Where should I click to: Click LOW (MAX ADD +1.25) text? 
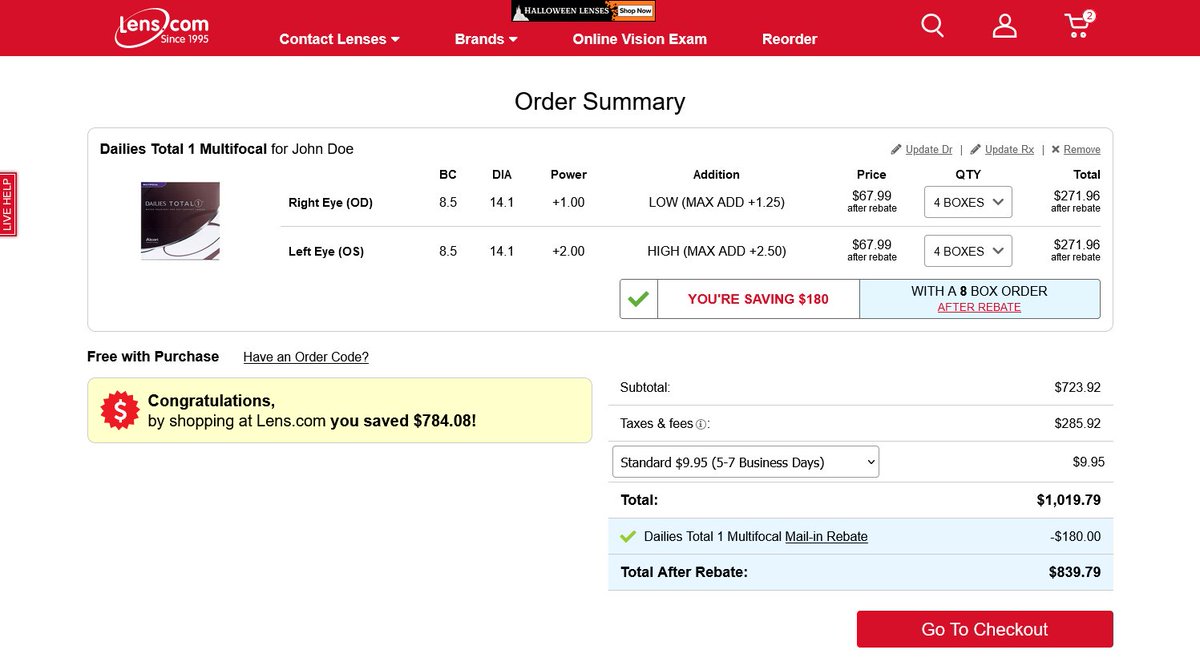click(x=716, y=203)
